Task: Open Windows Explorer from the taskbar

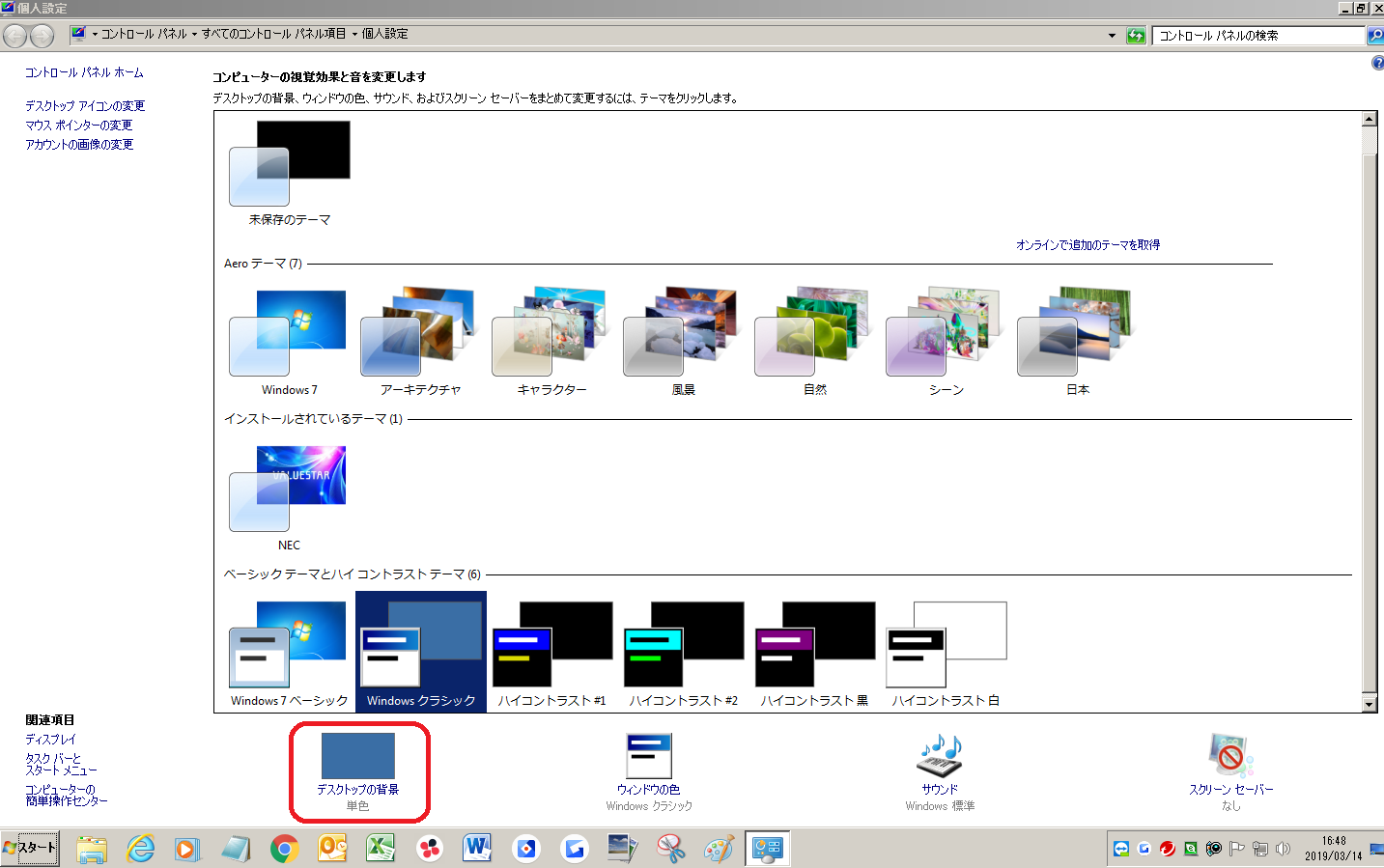Action: pyautogui.click(x=92, y=849)
